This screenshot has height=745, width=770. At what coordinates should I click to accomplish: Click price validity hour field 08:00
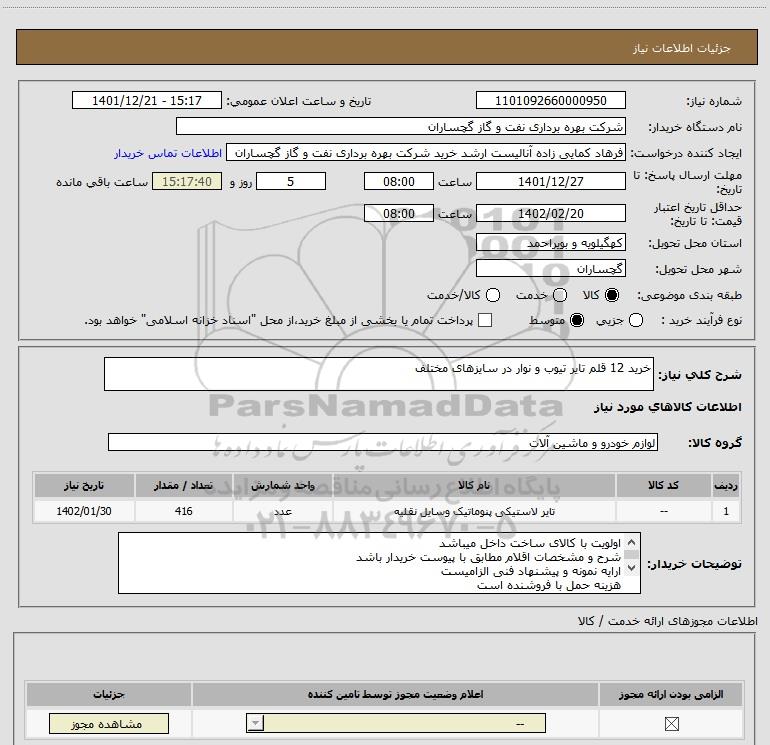pyautogui.click(x=399, y=213)
